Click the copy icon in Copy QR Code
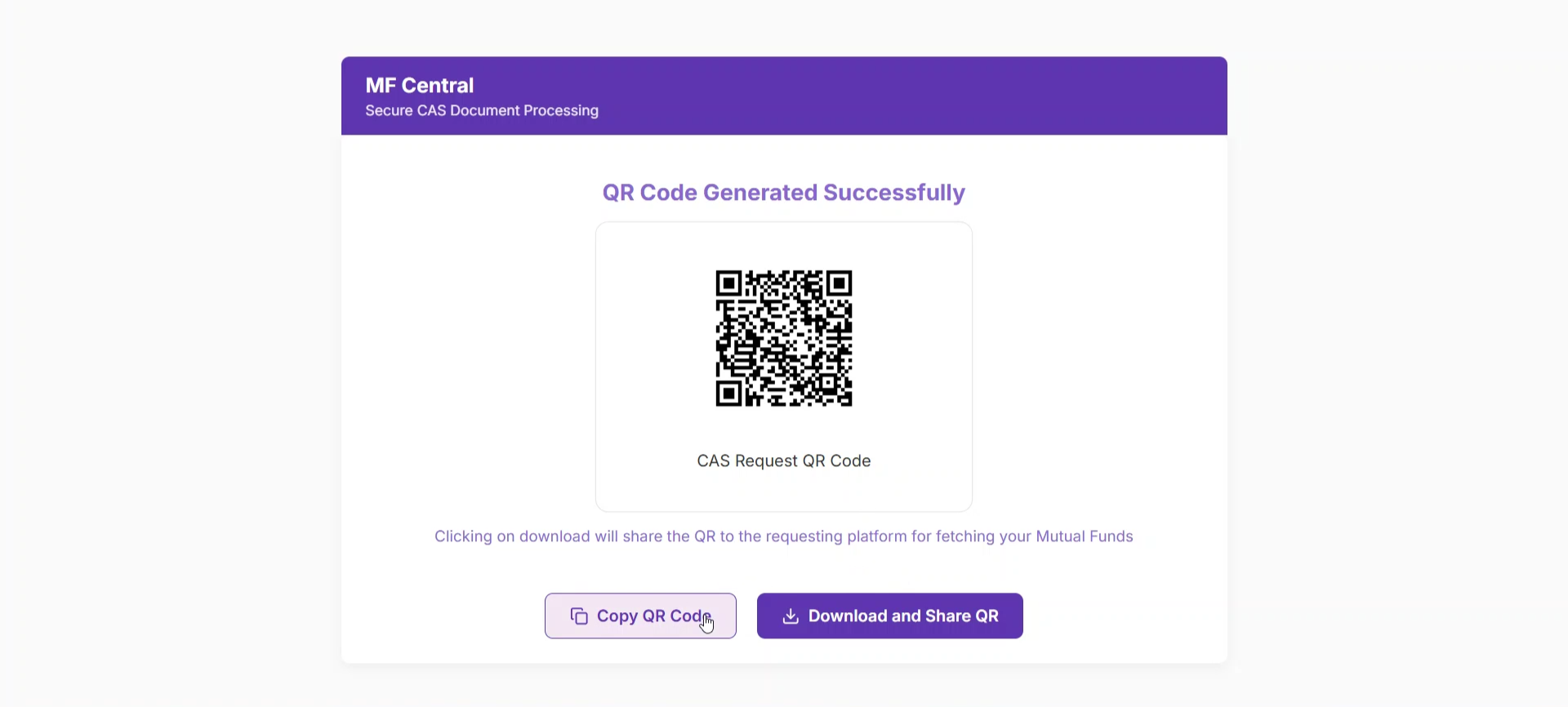The width and height of the screenshot is (1568, 707). click(579, 616)
